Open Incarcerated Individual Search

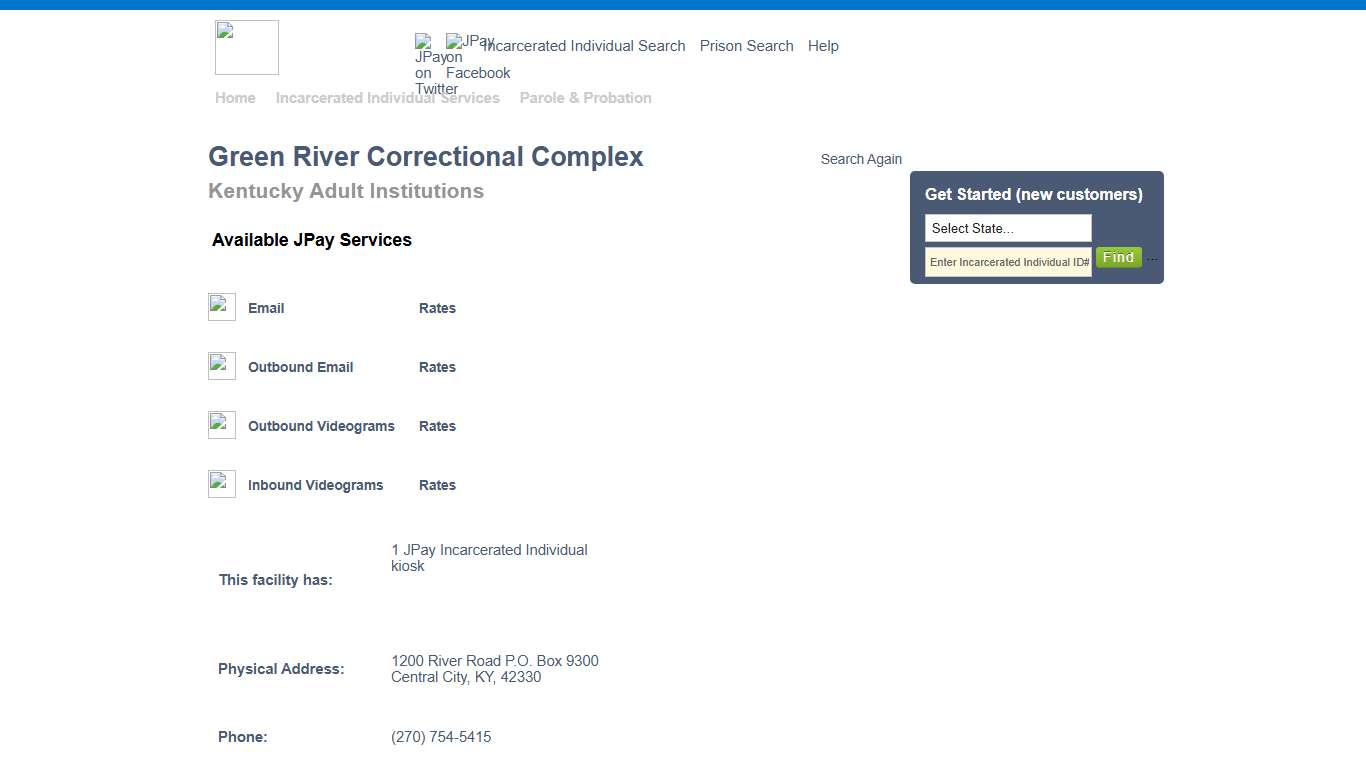point(585,45)
